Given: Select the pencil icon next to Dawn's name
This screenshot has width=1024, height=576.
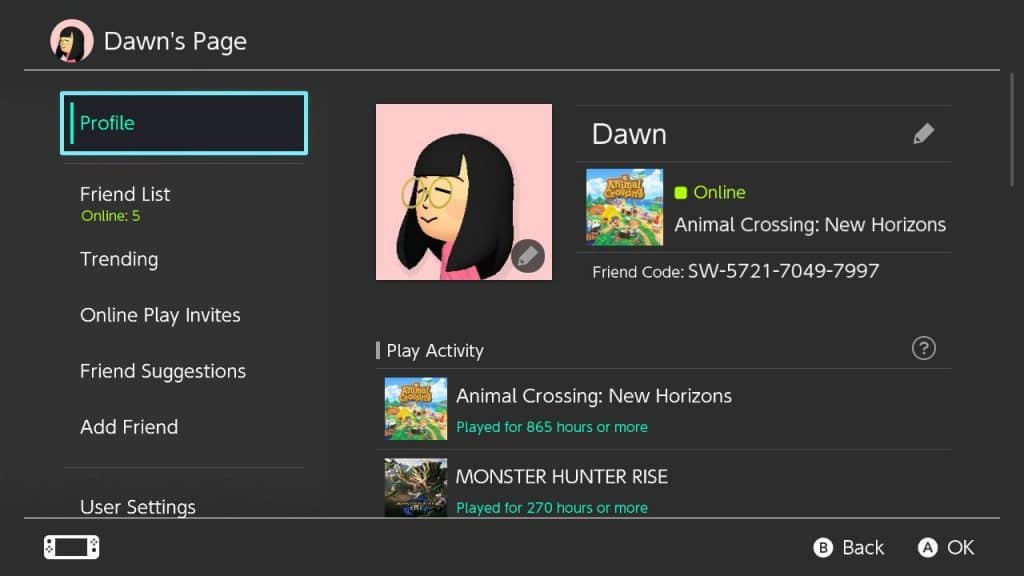Looking at the screenshot, I should [x=923, y=132].
